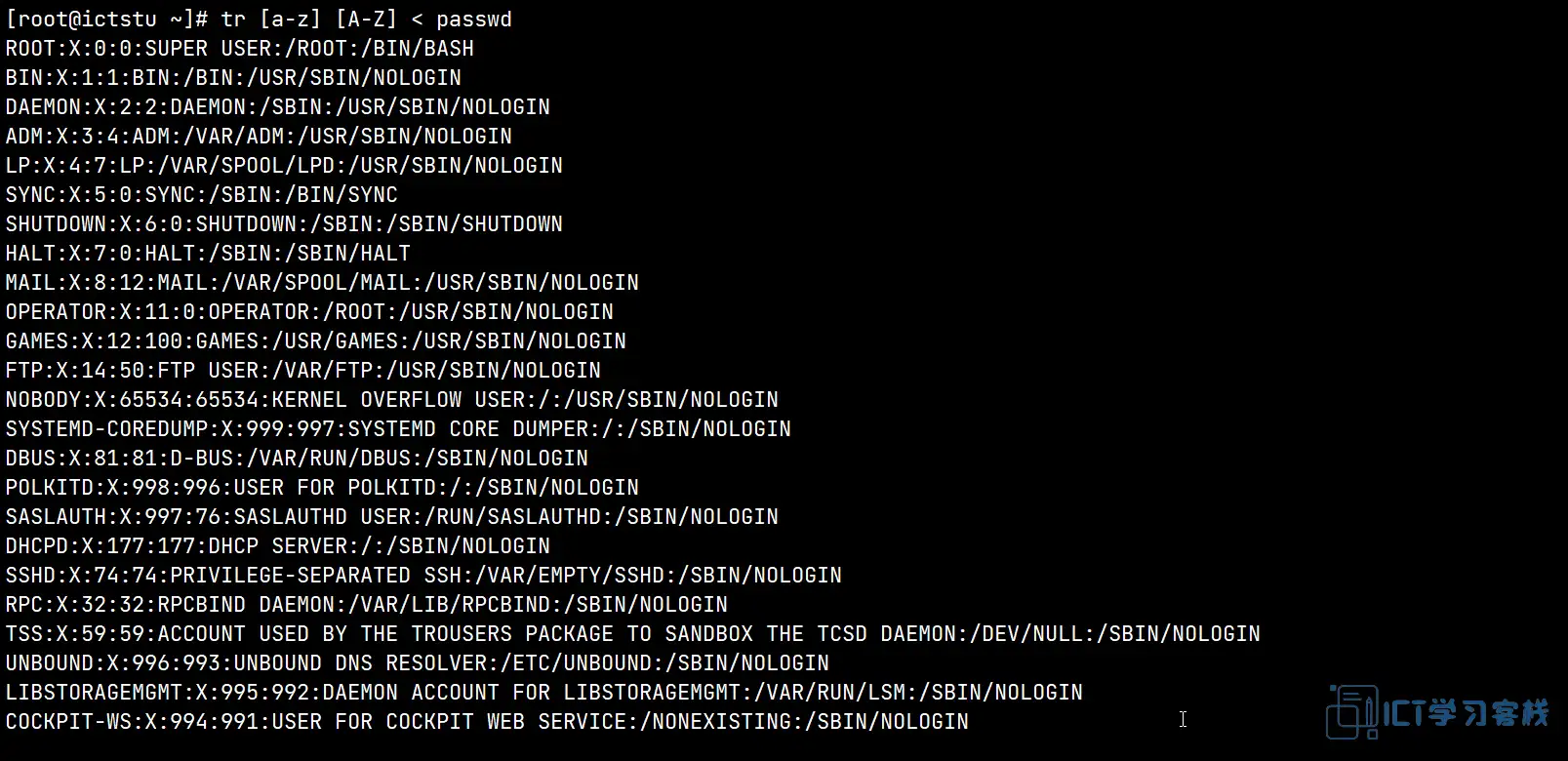Click the word passwd in the command
1568x761 pixels.
pyautogui.click(x=474, y=20)
